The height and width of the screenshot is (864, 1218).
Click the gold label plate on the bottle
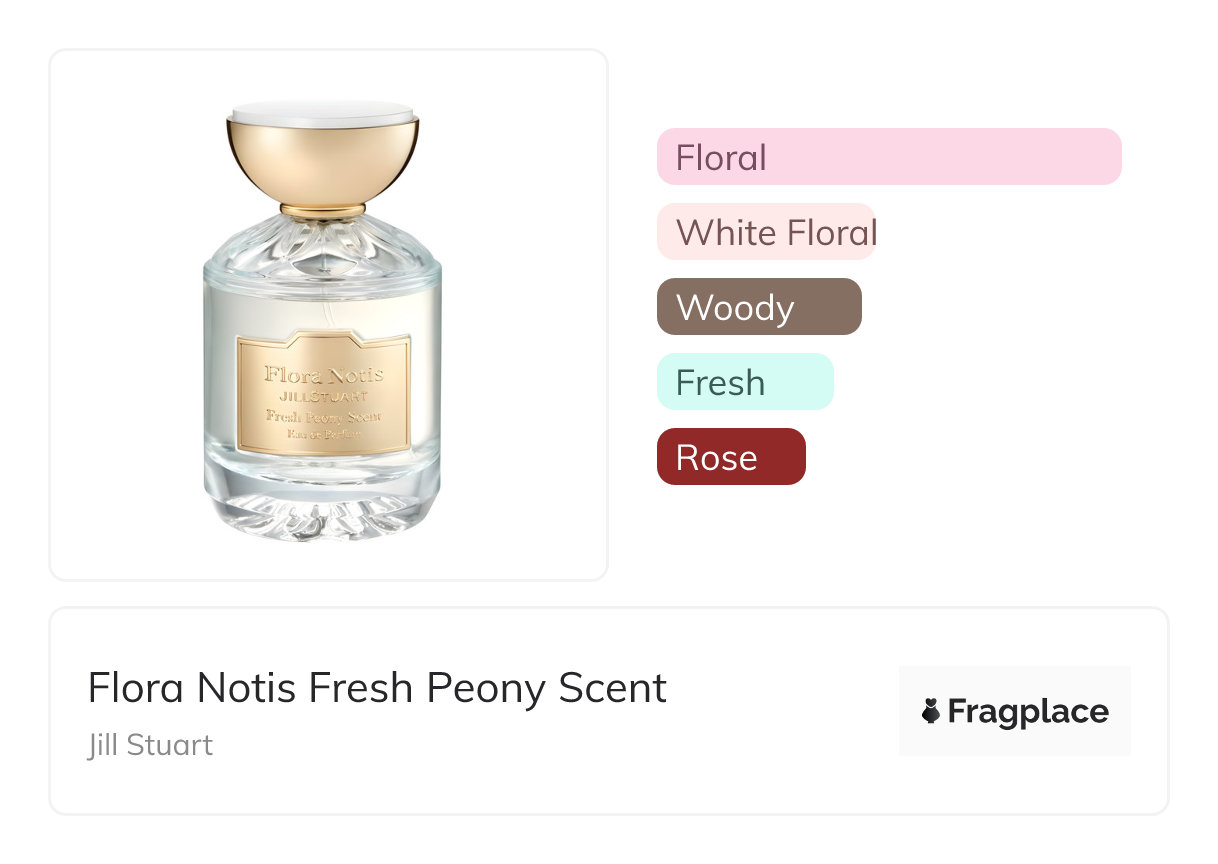point(323,395)
